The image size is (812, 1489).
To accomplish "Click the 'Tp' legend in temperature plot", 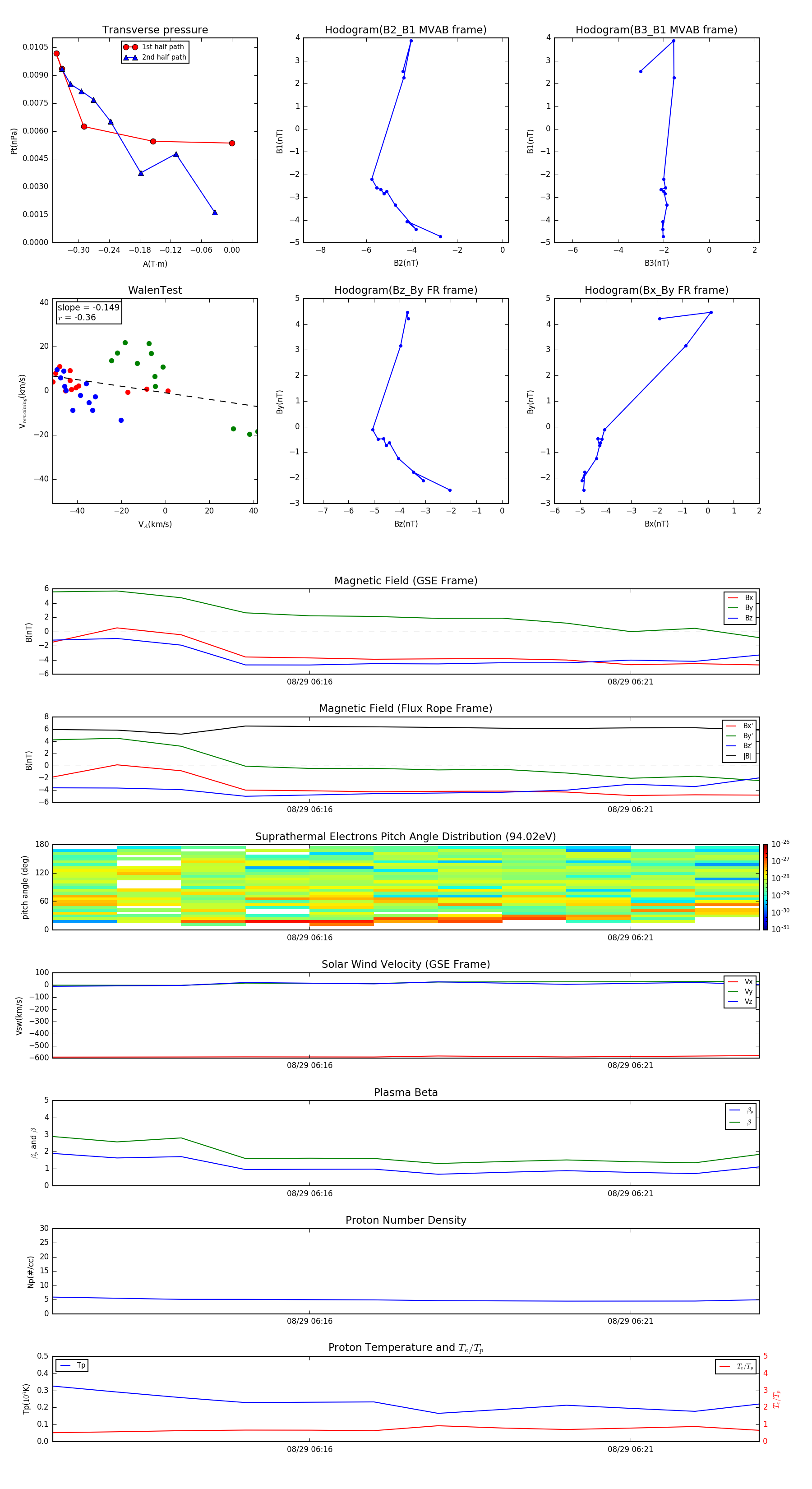I will click(72, 1366).
